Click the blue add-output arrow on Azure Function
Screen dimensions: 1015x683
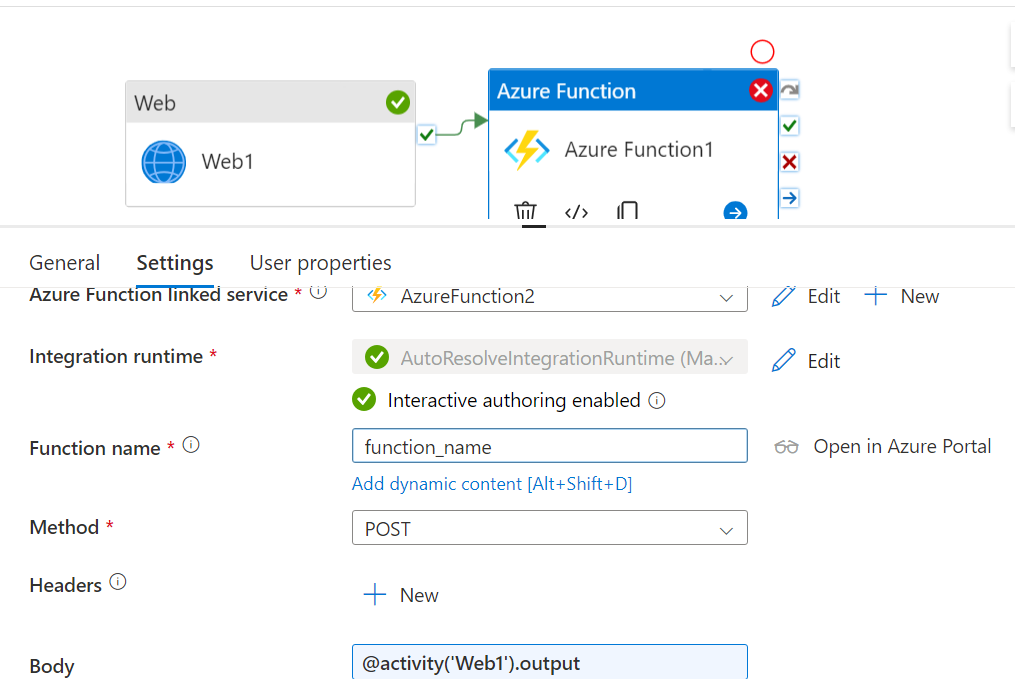click(735, 212)
